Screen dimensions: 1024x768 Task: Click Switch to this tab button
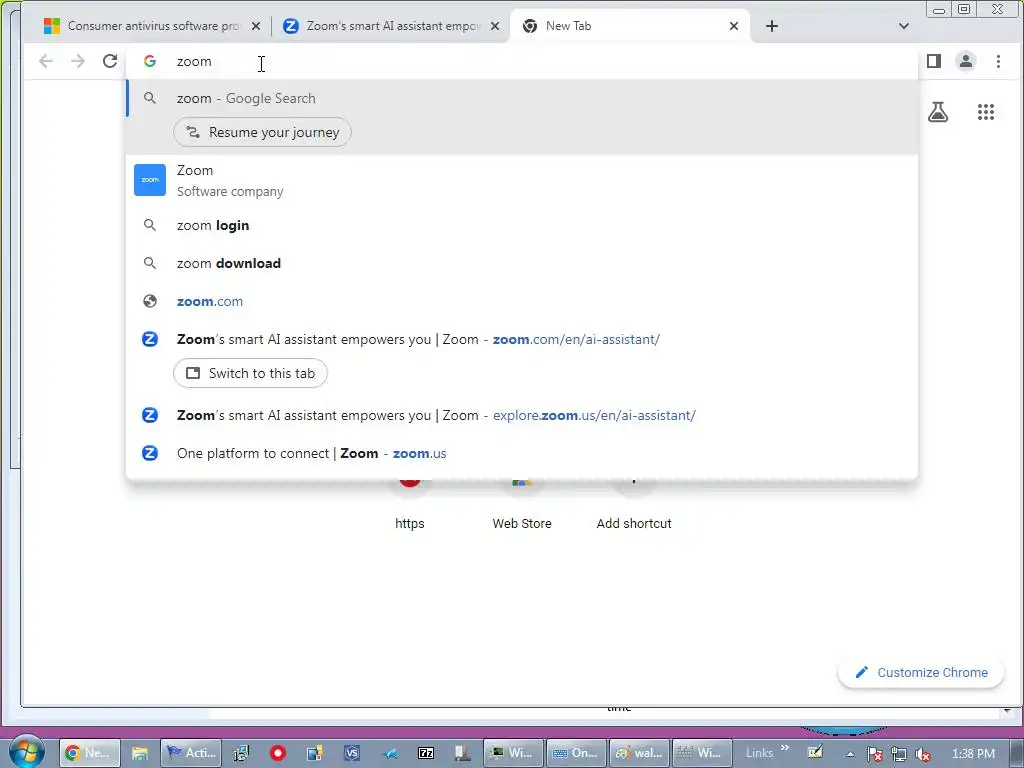tap(250, 374)
